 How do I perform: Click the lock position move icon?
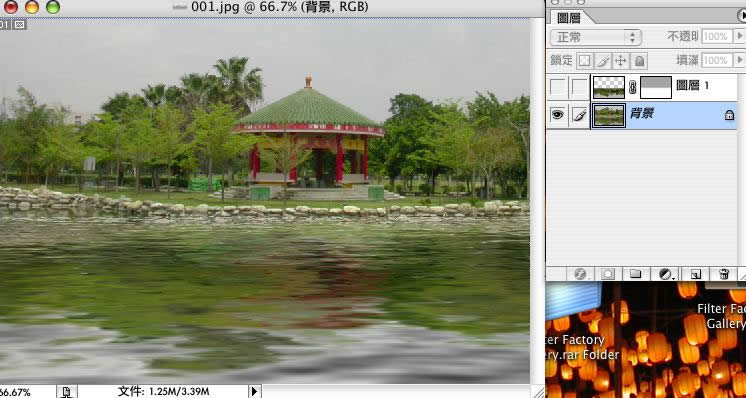click(620, 61)
